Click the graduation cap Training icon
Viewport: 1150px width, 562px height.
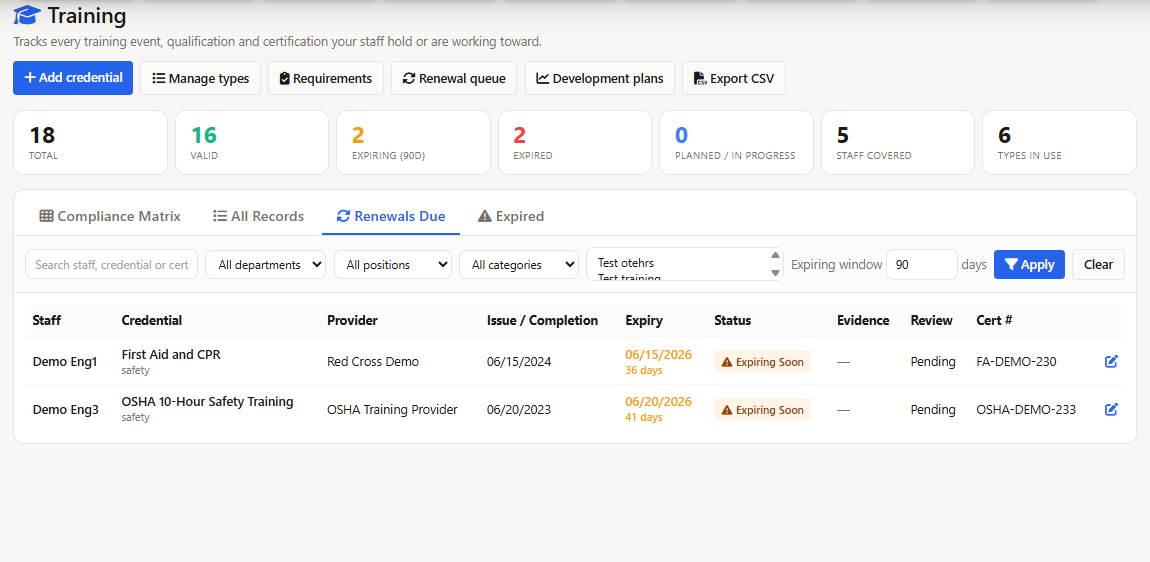(x=26, y=15)
